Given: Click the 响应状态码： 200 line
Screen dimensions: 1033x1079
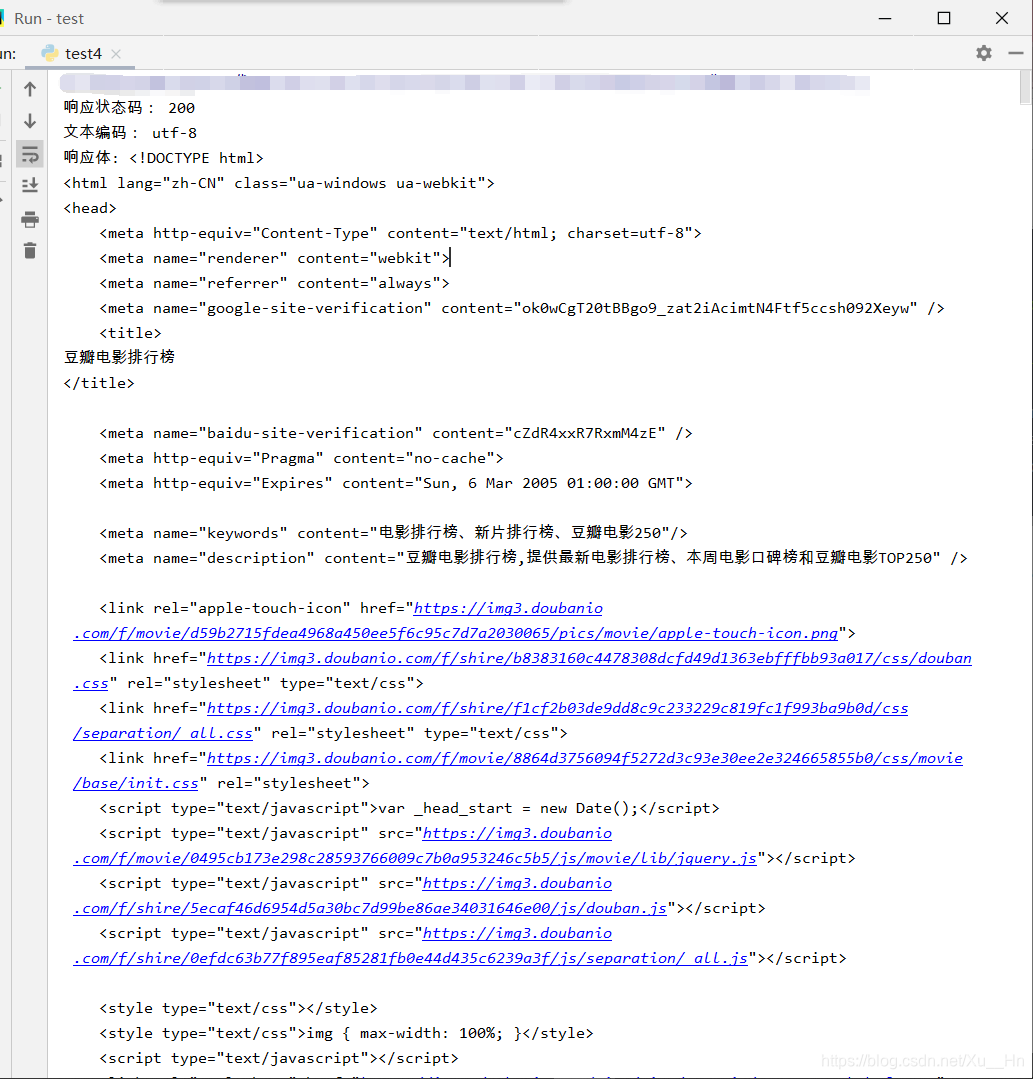Looking at the screenshot, I should [129, 108].
